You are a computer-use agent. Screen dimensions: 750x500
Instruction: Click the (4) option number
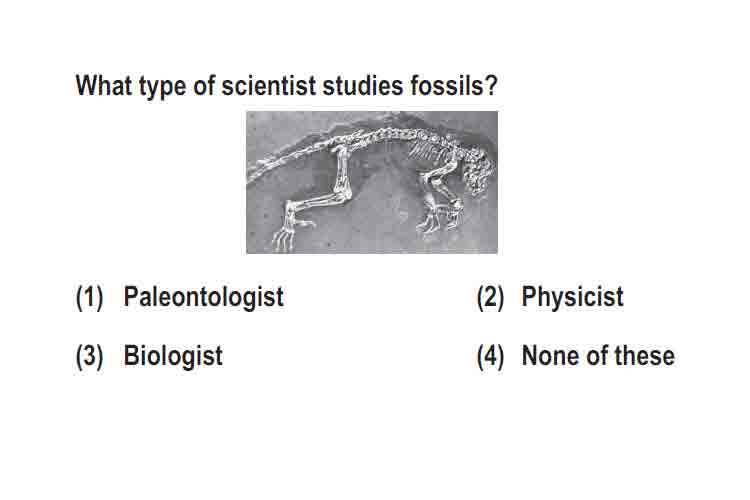[x=490, y=357]
